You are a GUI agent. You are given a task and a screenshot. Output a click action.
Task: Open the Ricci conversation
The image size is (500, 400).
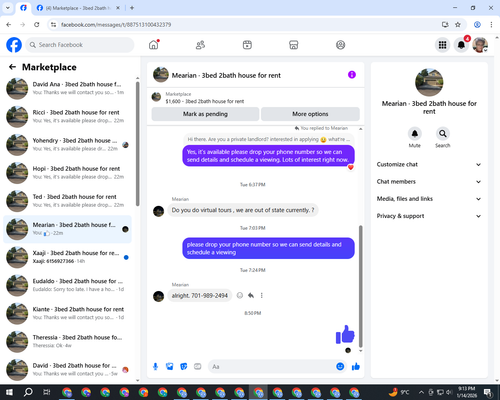[x=68, y=116]
